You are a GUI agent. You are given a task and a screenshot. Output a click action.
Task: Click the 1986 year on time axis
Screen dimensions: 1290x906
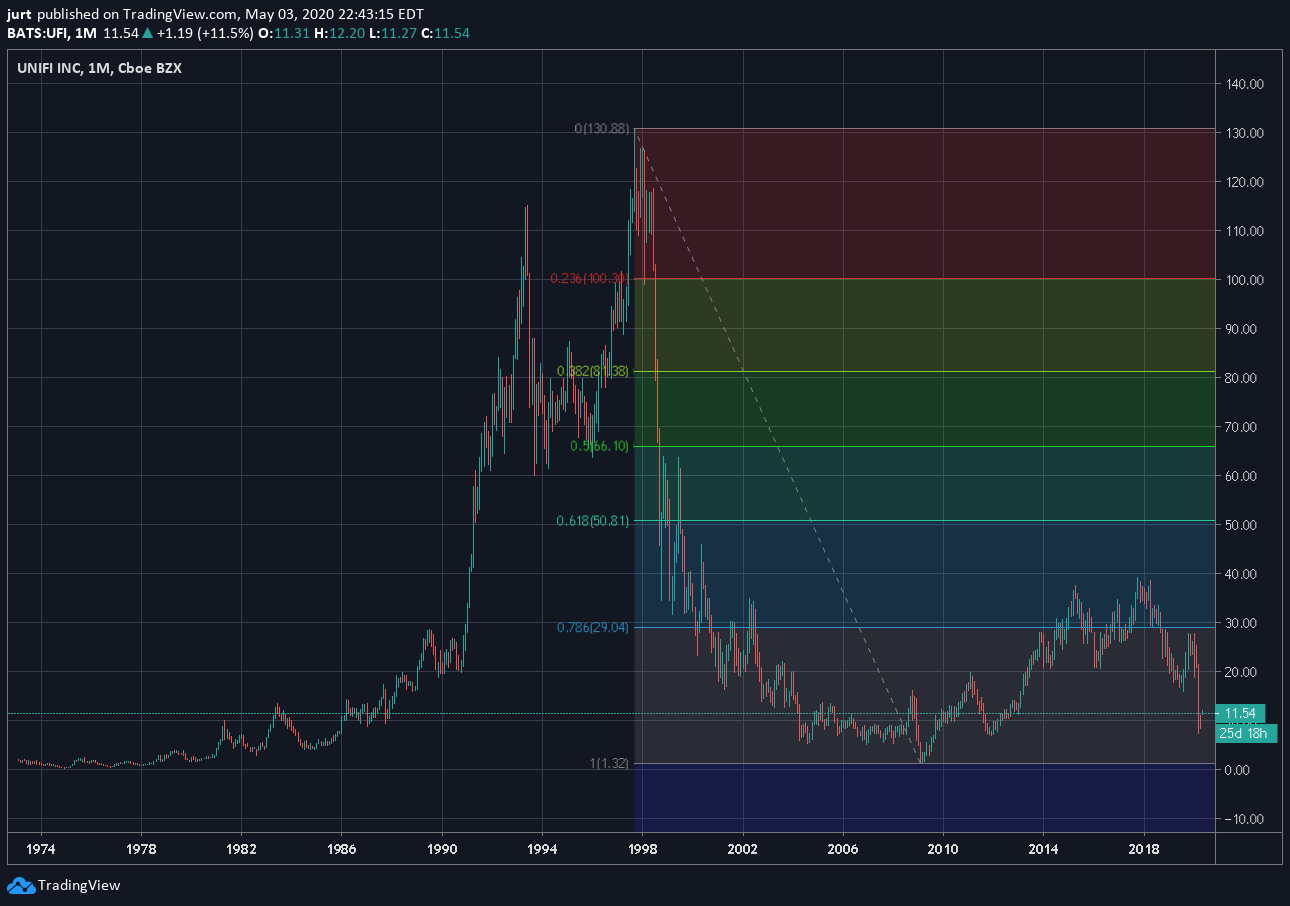pos(342,849)
